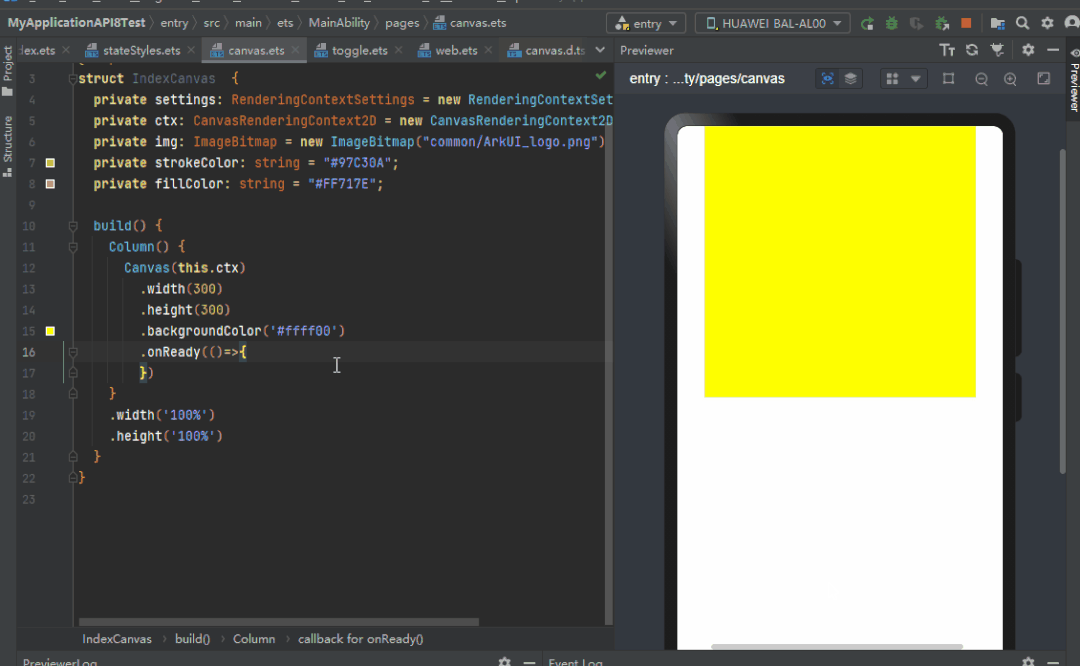Open IDE settings gear in main toolbar

point(1048,23)
